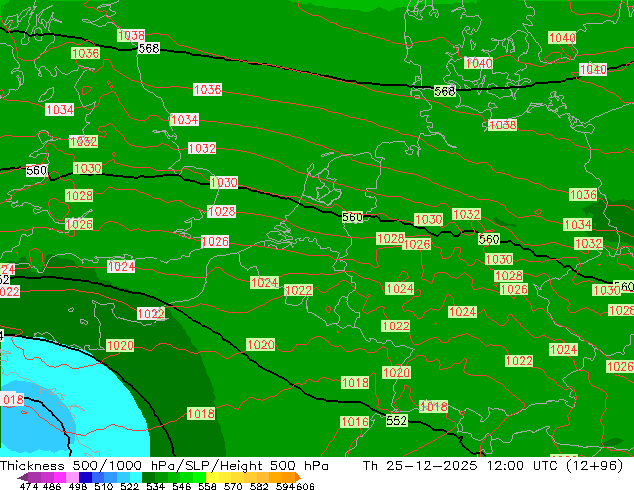Click the cyan swatch in the legend bar
The height and width of the screenshot is (490, 634).
[x=136, y=477]
